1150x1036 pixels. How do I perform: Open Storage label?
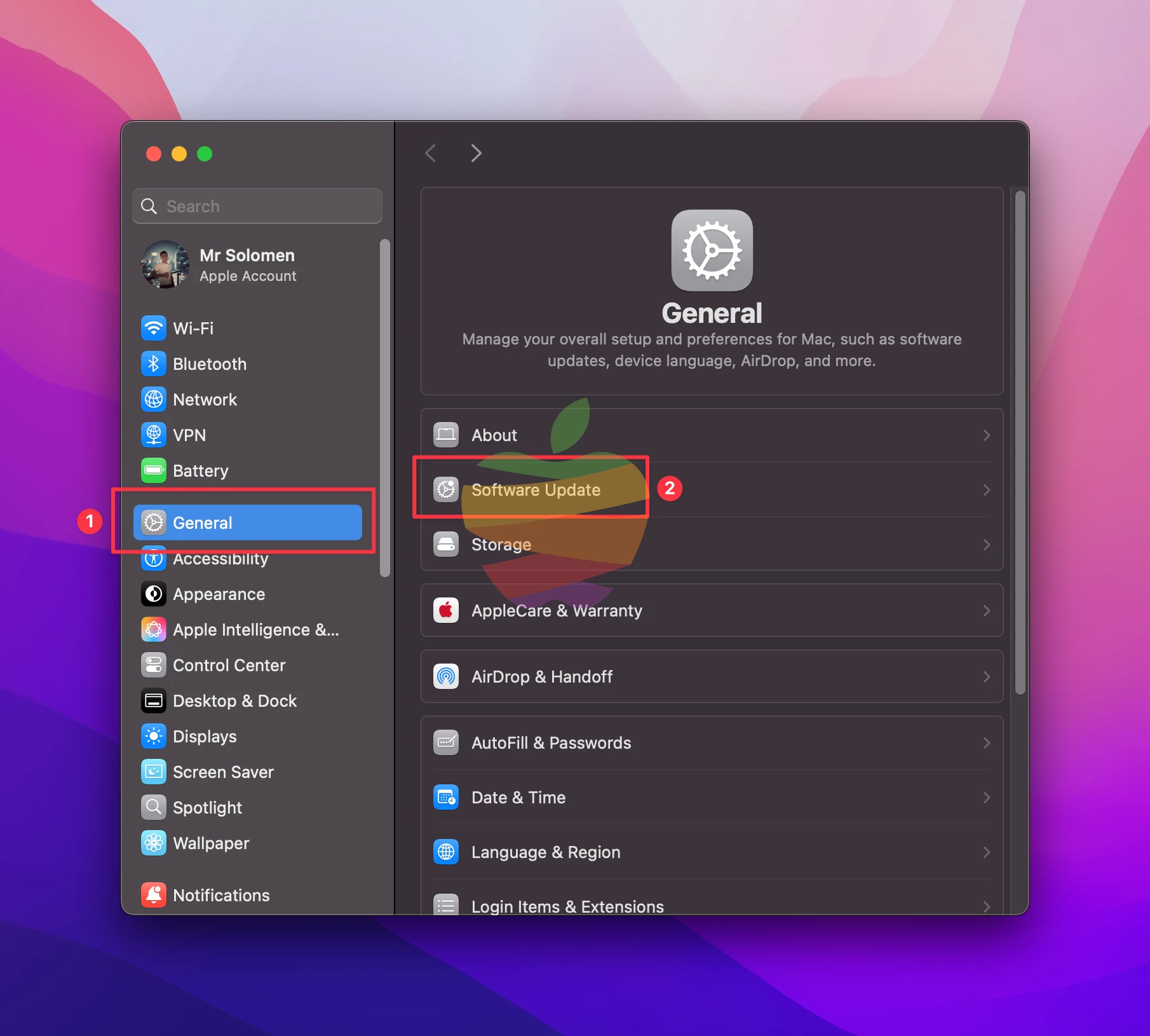tap(501, 545)
